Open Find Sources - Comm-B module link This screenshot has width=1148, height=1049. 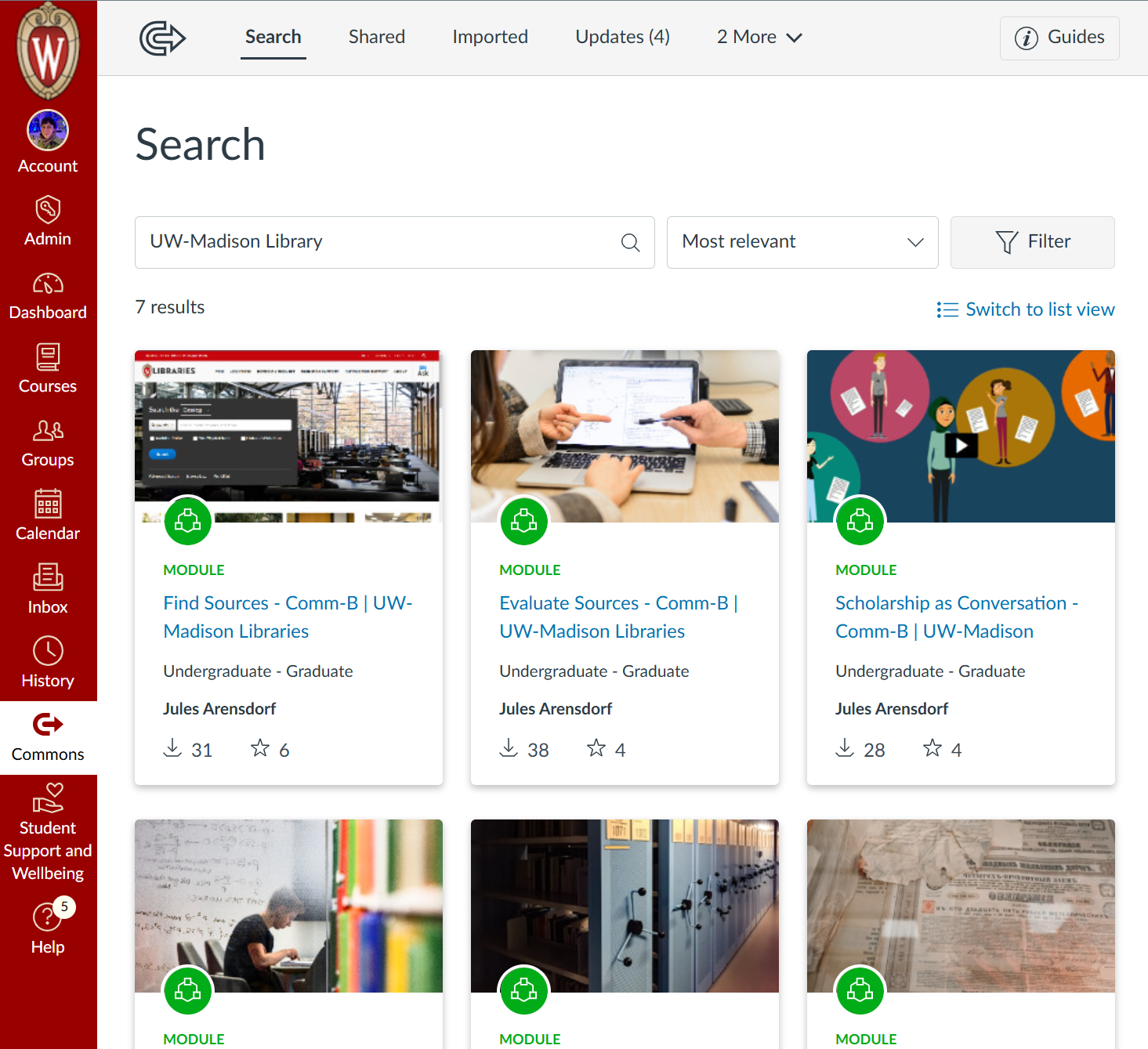[x=288, y=617]
